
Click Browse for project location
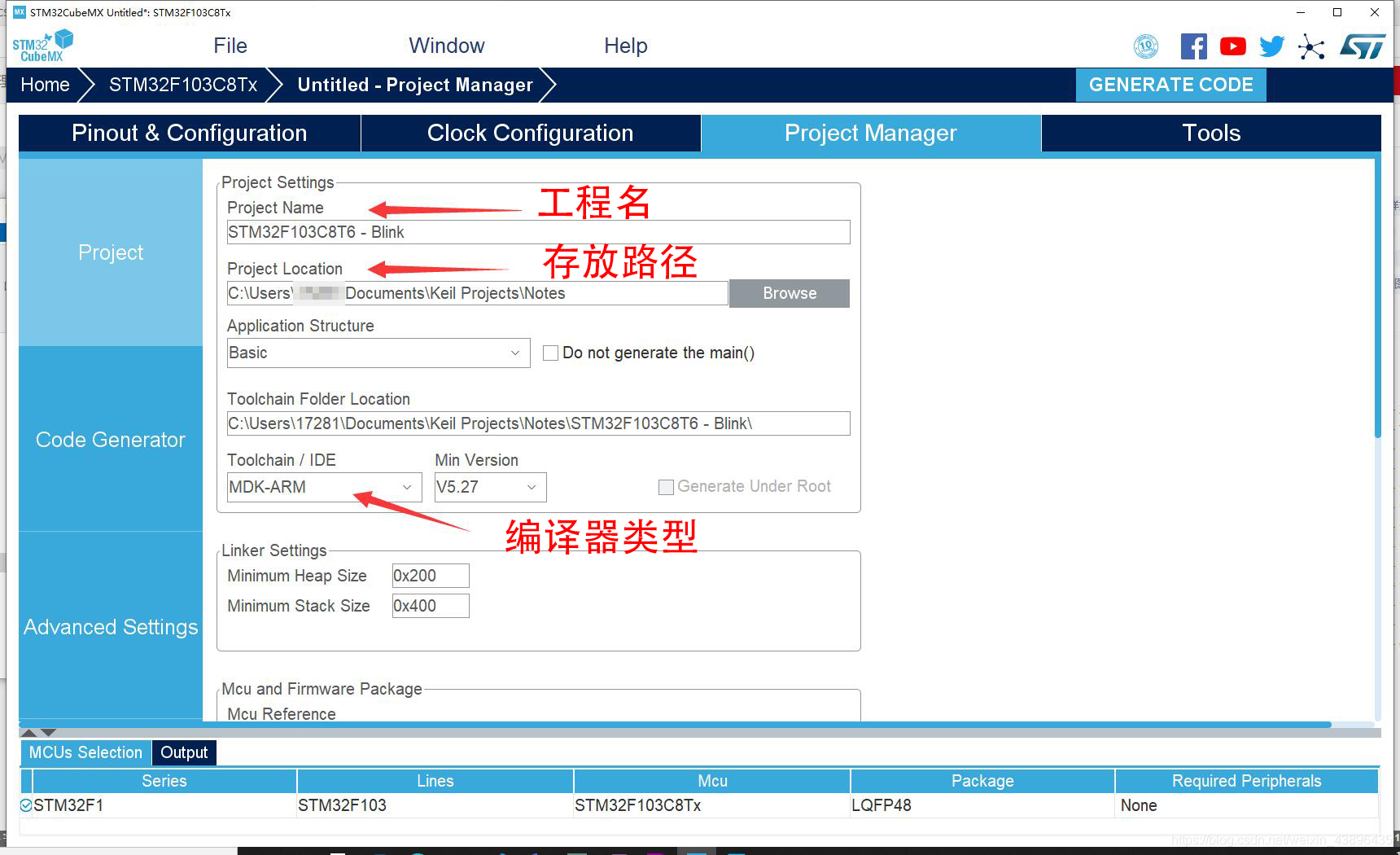(x=790, y=293)
